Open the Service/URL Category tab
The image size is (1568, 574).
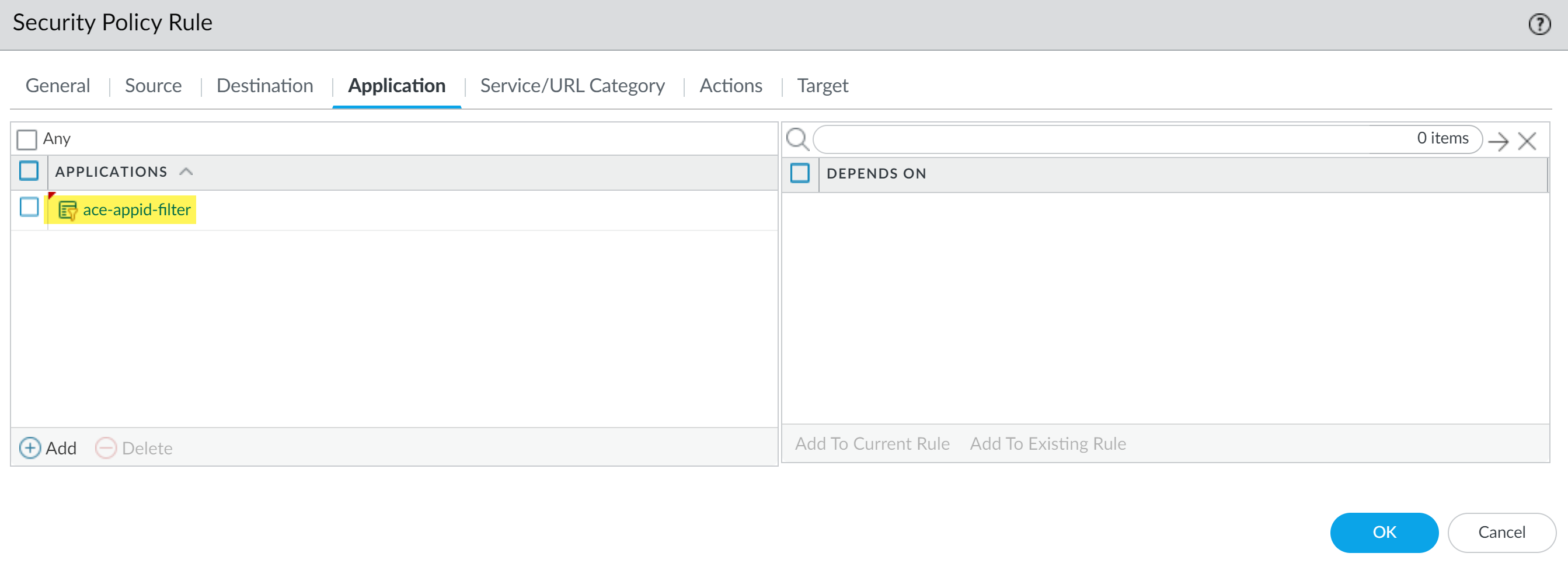[x=572, y=86]
